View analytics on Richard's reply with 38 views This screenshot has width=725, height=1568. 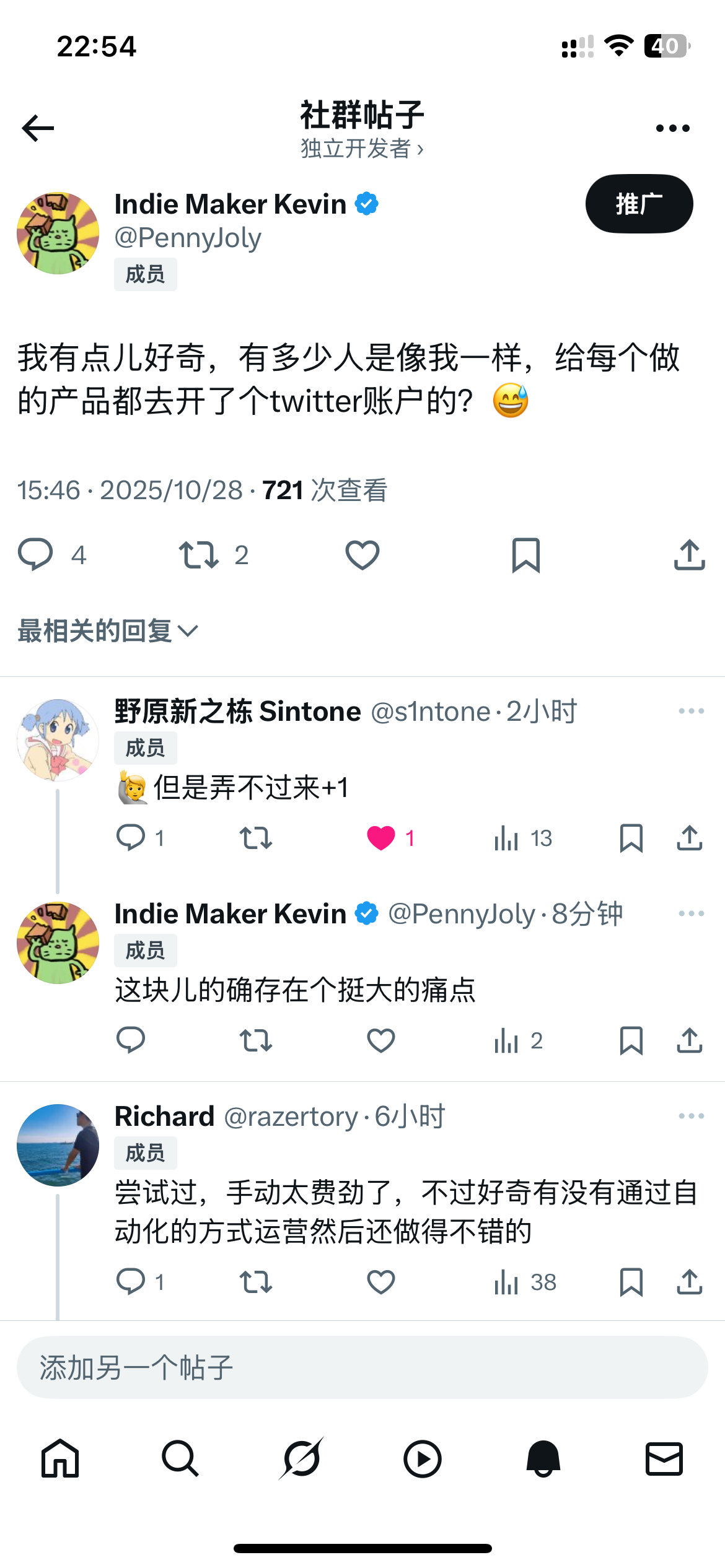(x=524, y=1282)
